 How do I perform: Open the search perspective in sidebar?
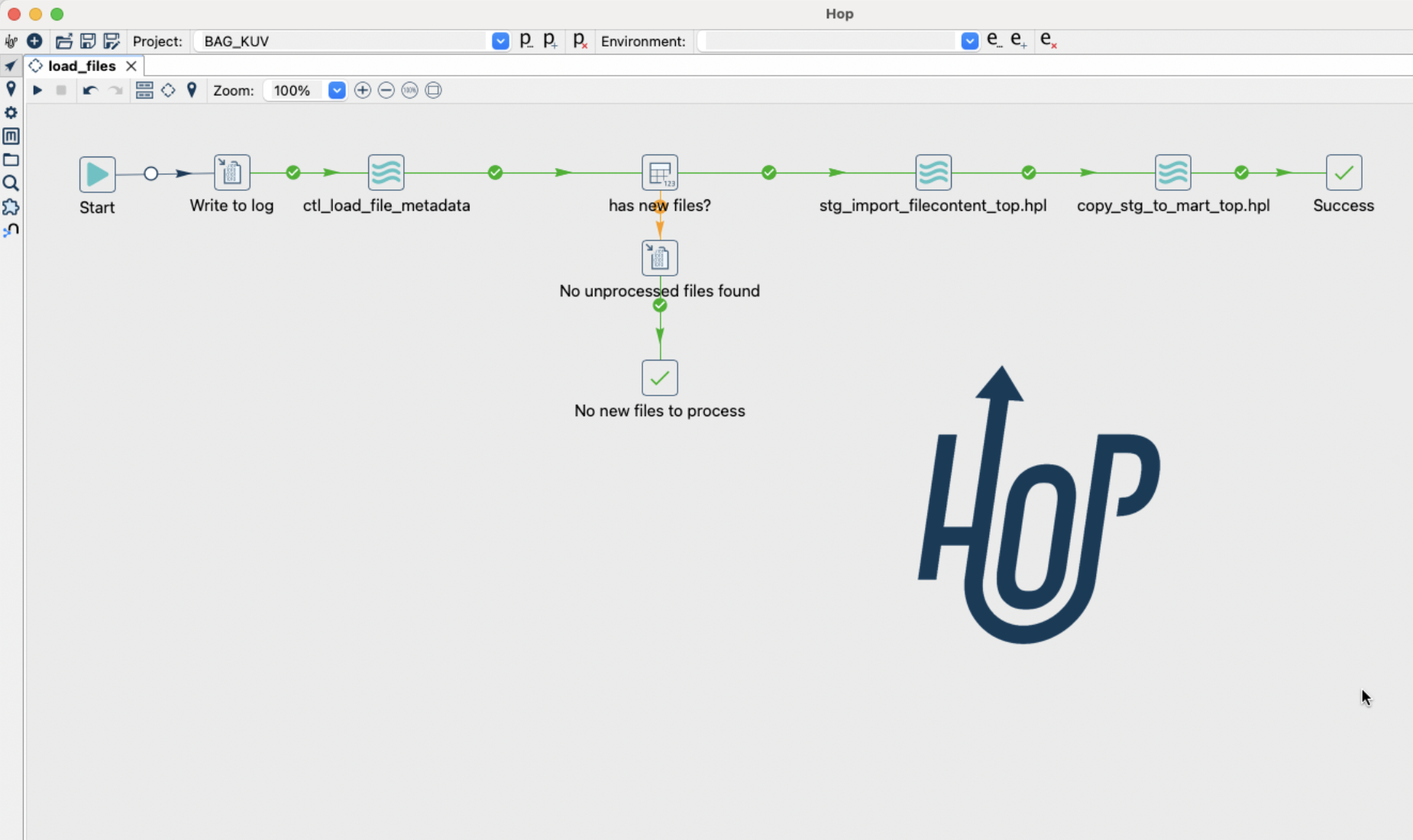11,183
